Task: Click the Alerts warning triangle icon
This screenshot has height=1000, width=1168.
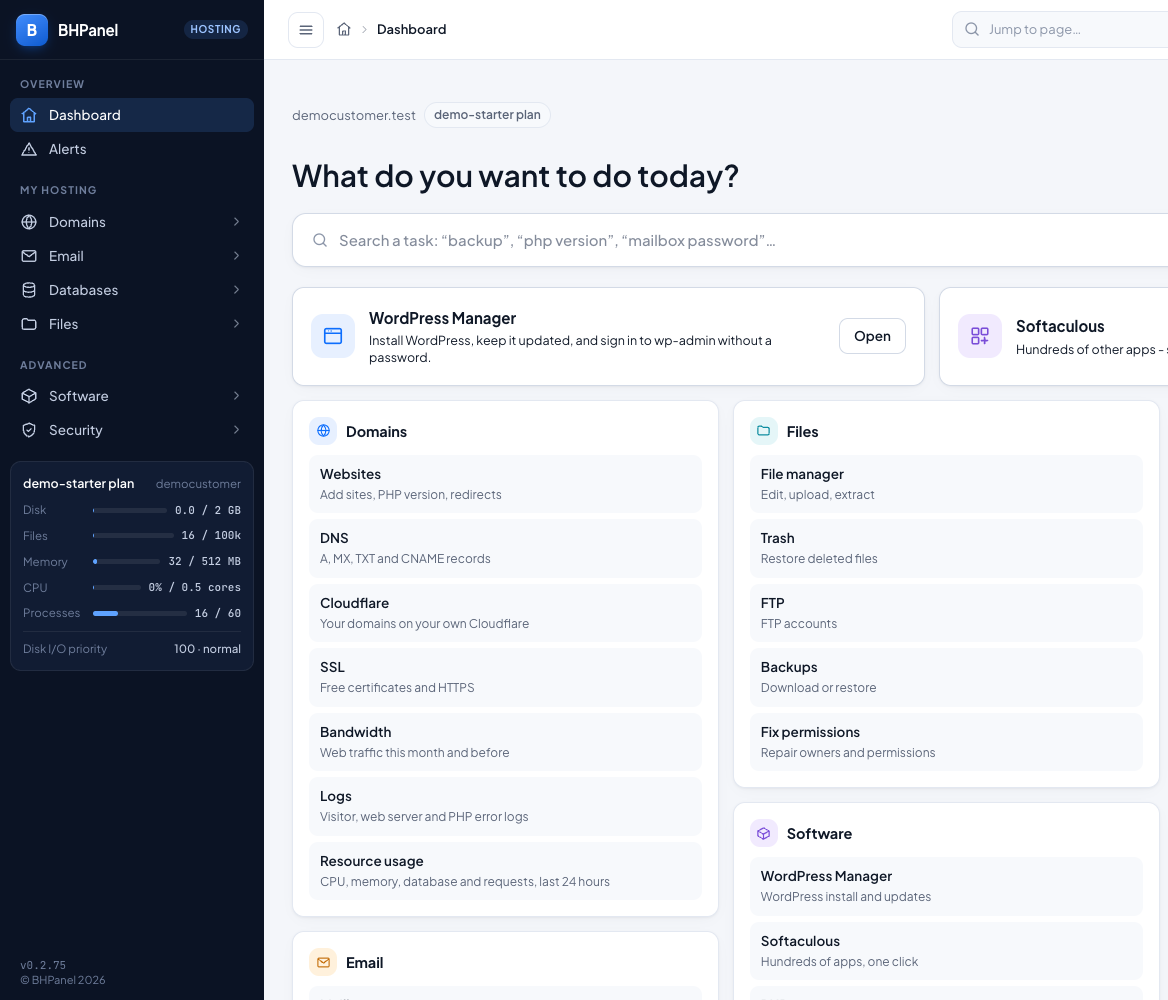Action: pos(29,149)
